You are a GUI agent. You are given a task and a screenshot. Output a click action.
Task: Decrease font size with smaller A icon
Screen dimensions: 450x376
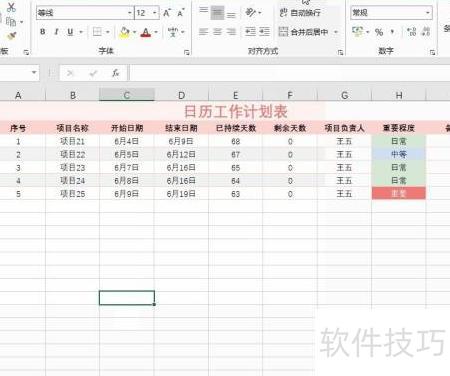[181, 13]
